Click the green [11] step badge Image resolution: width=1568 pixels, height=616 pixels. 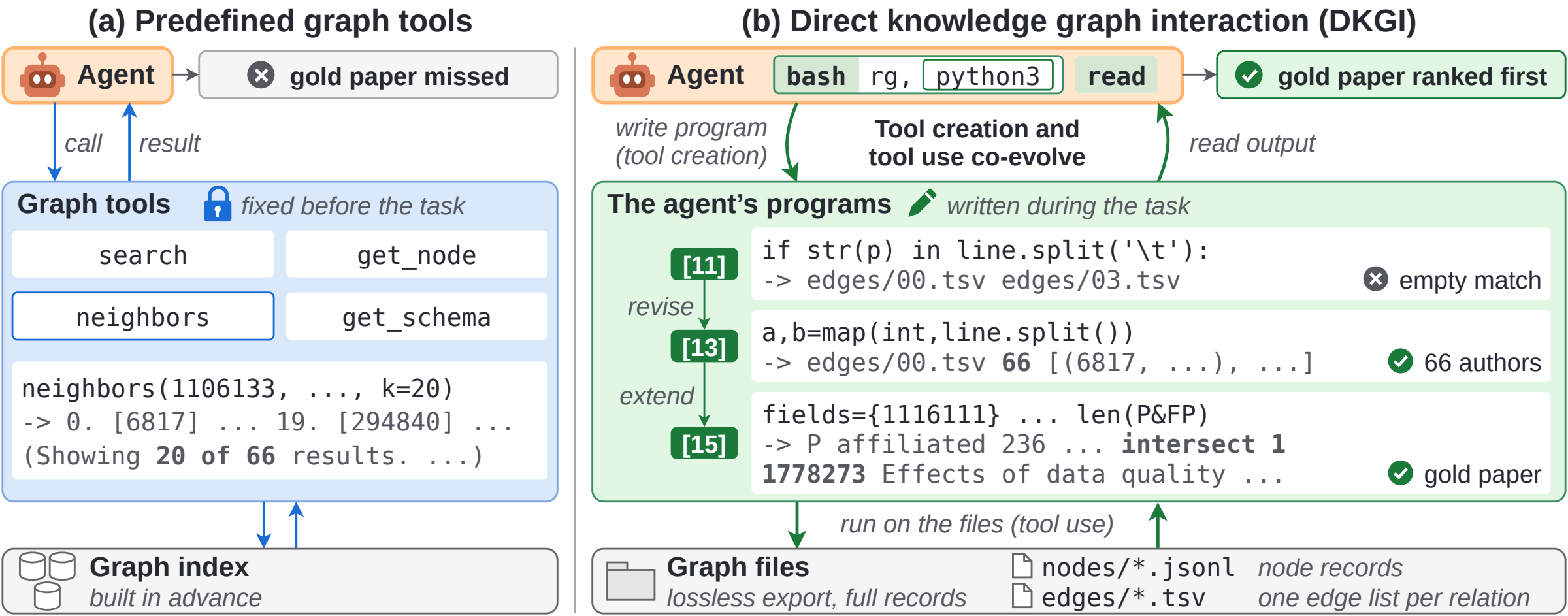pyautogui.click(x=704, y=265)
